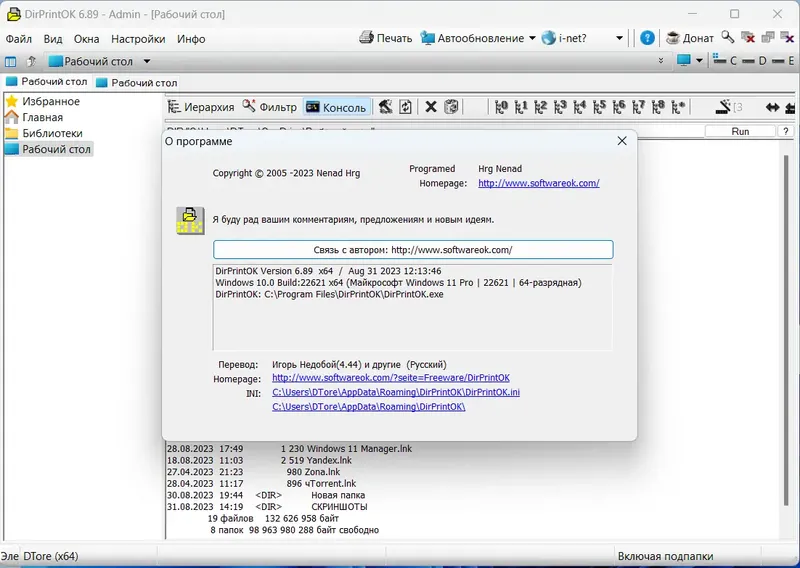The width and height of the screenshot is (800, 568).
Task: Set tree depth level all (asterisk) icon
Action: click(678, 107)
